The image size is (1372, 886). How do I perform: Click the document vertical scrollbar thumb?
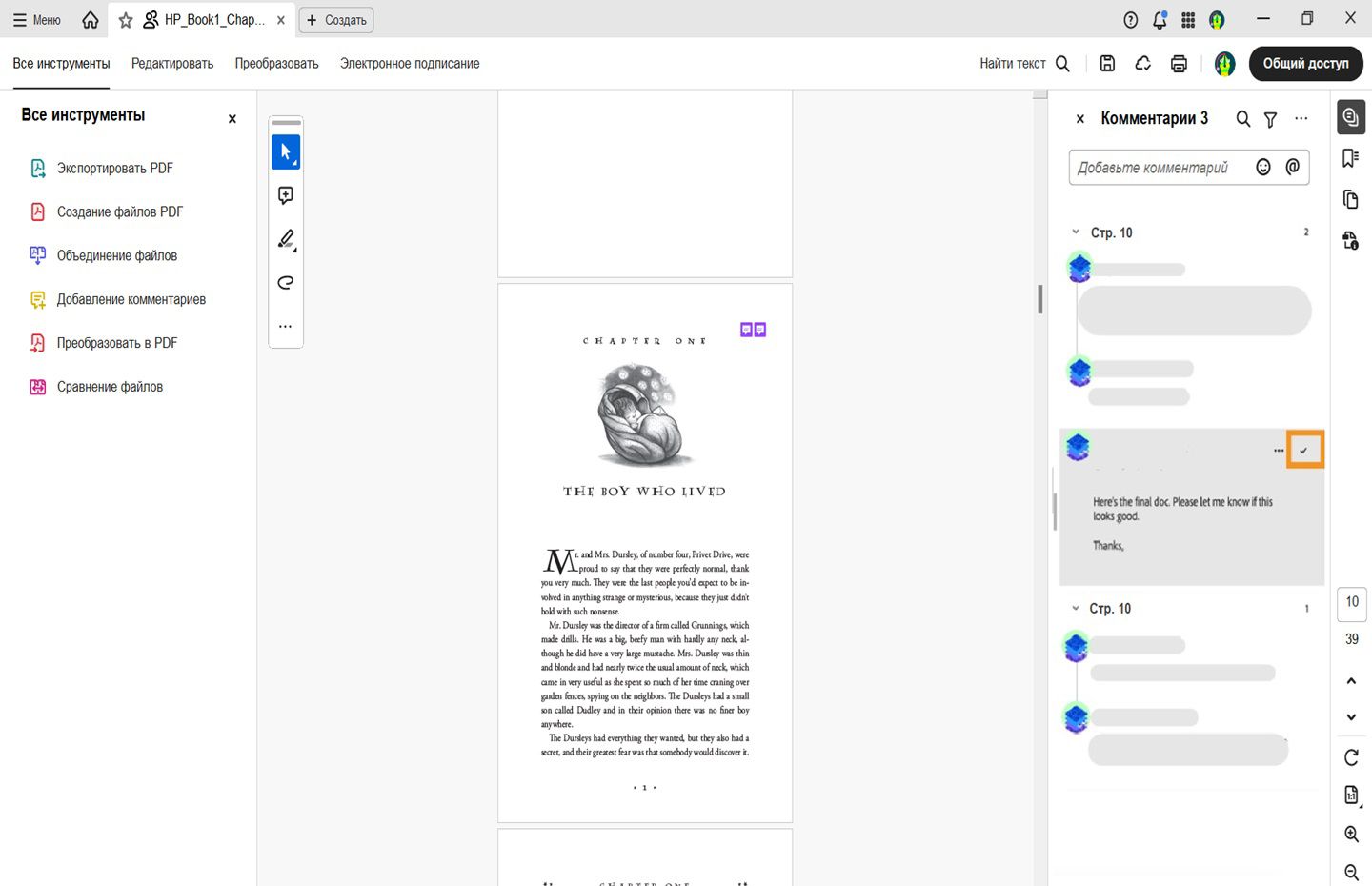[x=1039, y=299]
